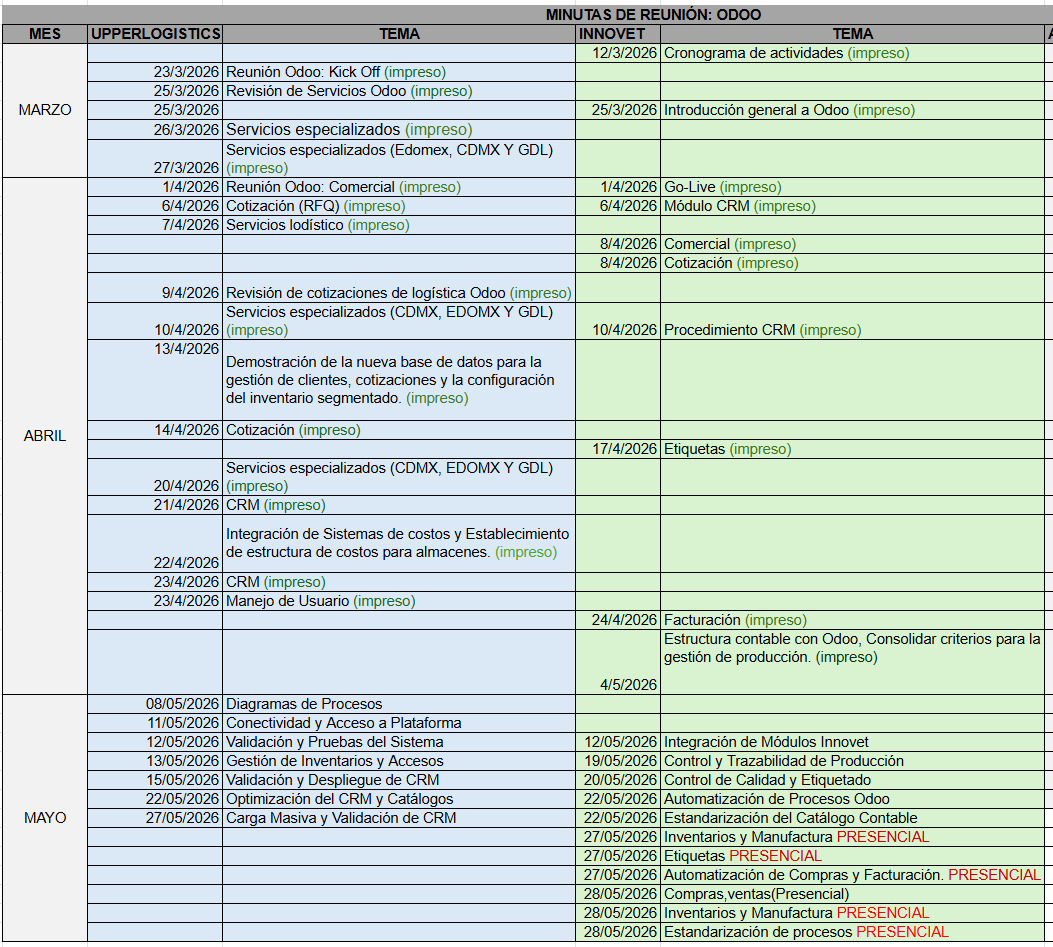Click date cell 24/4/2026
The width and height of the screenshot is (1053, 947).
point(618,621)
